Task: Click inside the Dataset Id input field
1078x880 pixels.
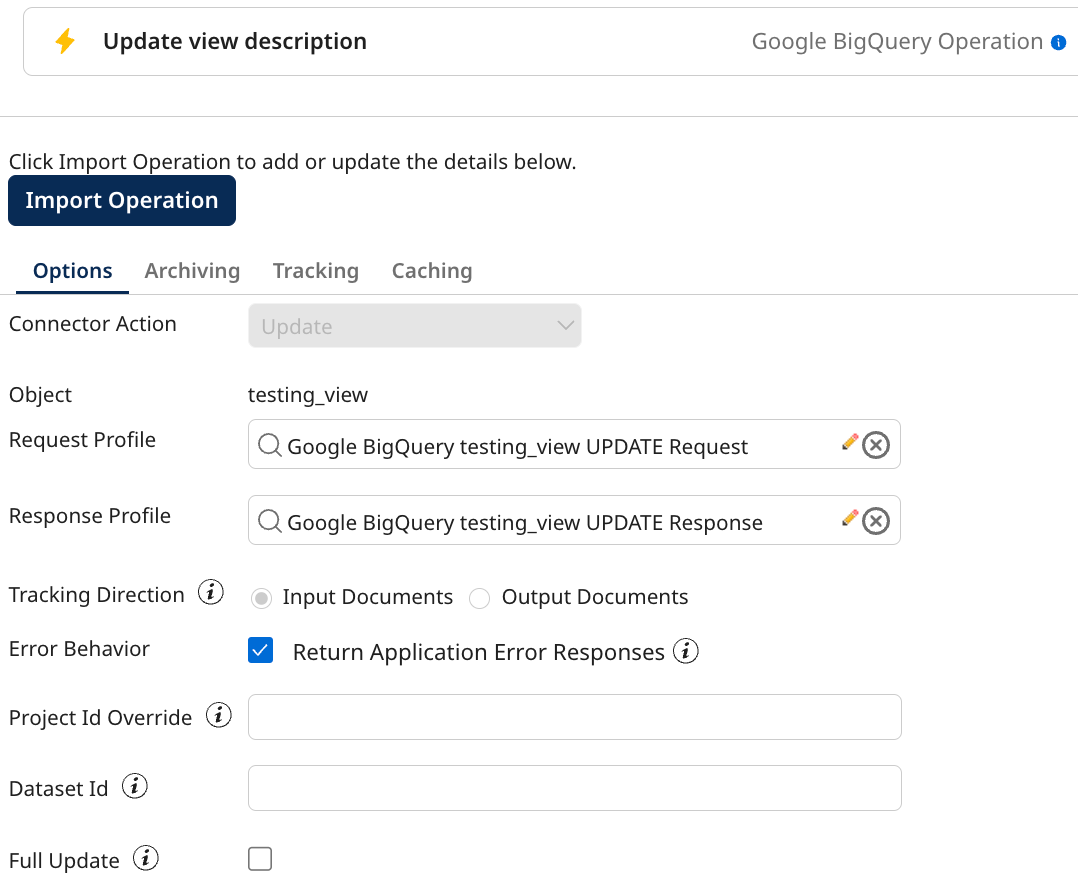Action: [x=573, y=788]
